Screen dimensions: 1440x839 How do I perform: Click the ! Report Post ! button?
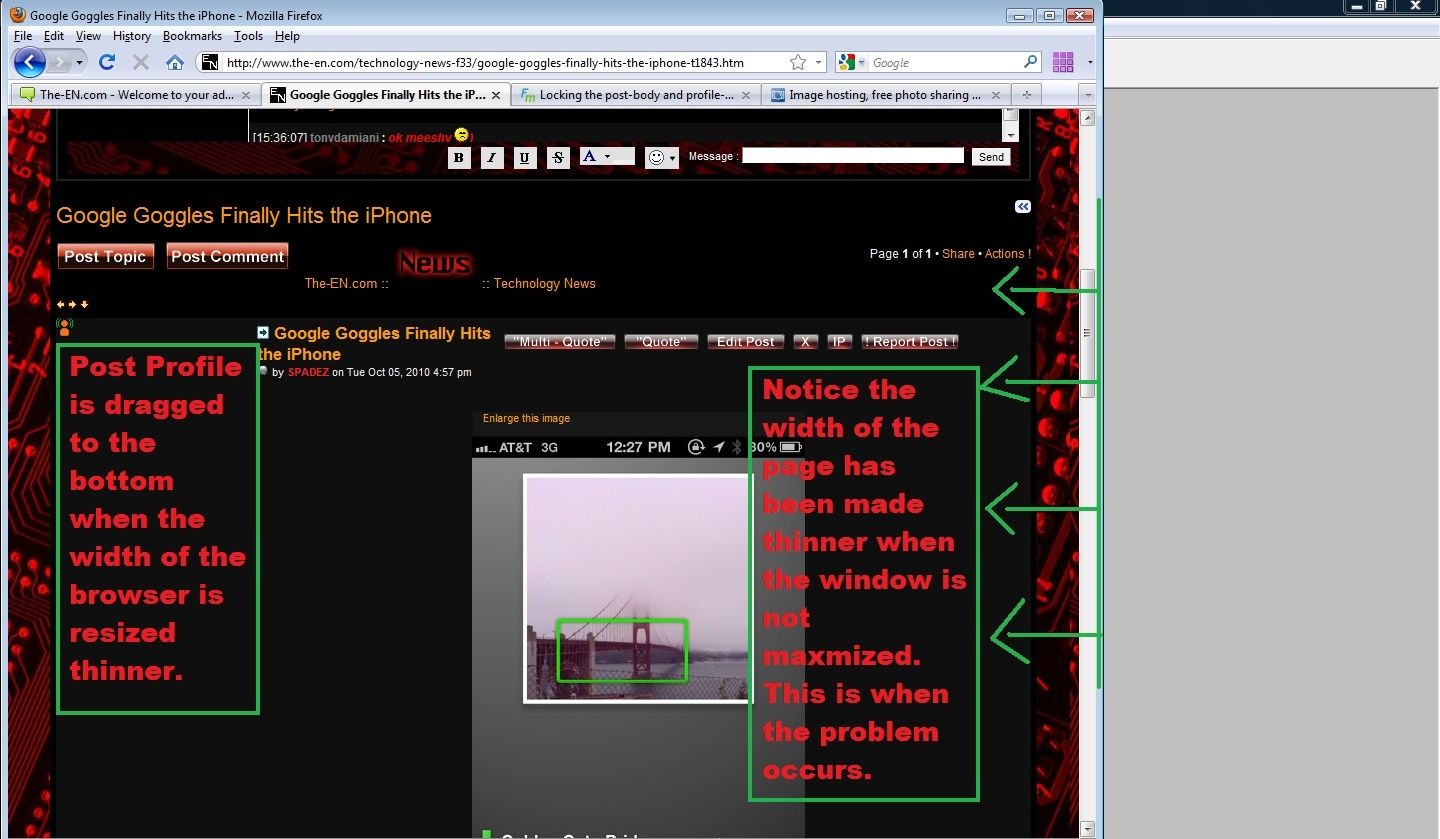(x=910, y=341)
